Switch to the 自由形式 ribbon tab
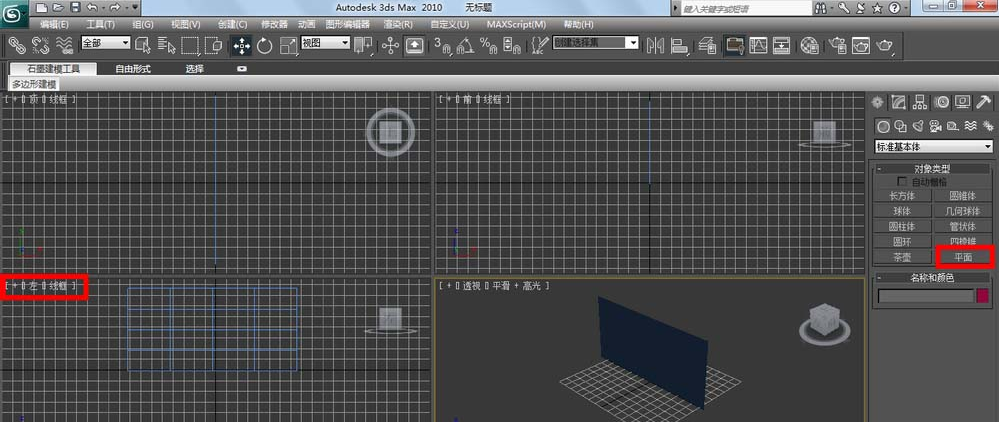The image size is (999, 422). 133,69
